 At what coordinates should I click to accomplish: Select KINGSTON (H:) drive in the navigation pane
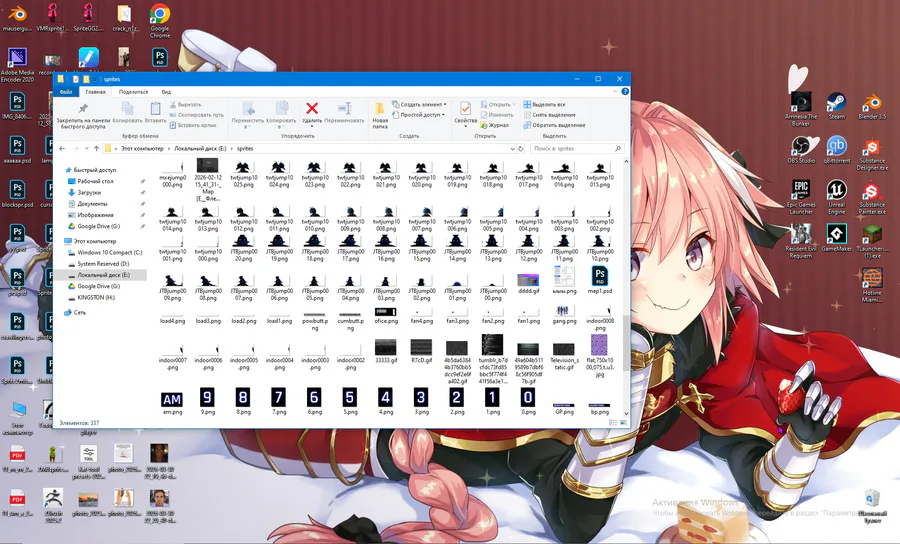96,298
